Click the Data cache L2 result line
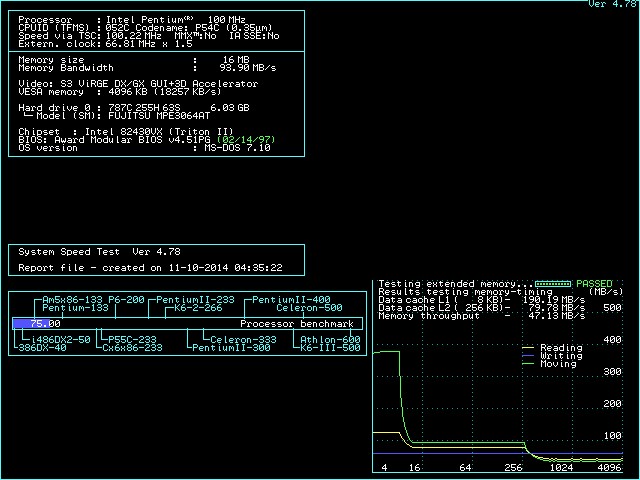Viewport: 640px width, 480px height. pos(480,308)
